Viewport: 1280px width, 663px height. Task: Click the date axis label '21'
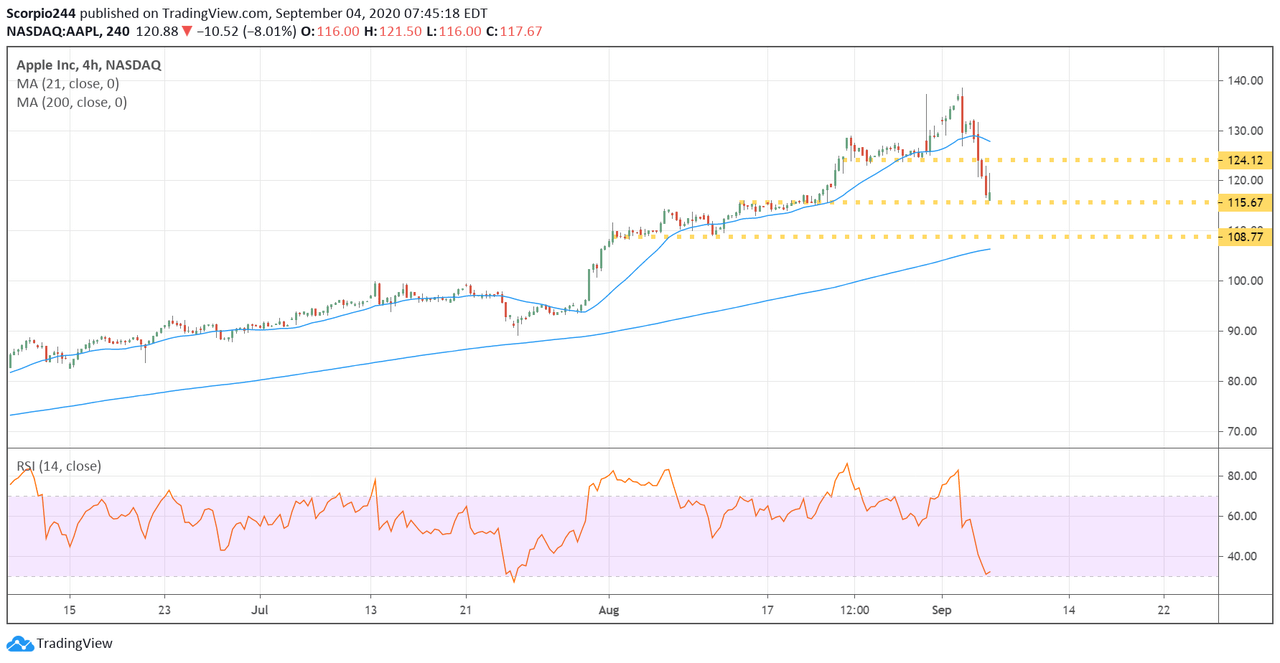point(466,608)
